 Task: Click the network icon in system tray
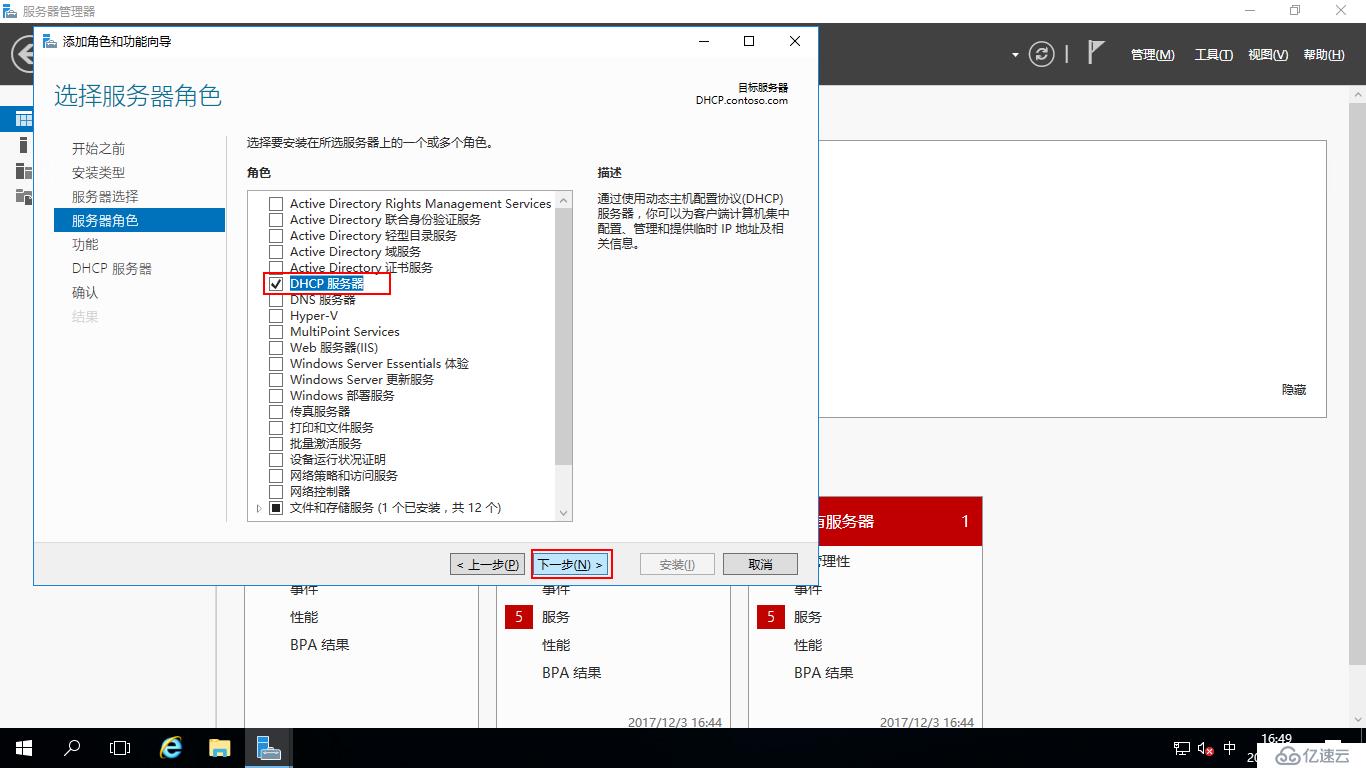[1181, 749]
